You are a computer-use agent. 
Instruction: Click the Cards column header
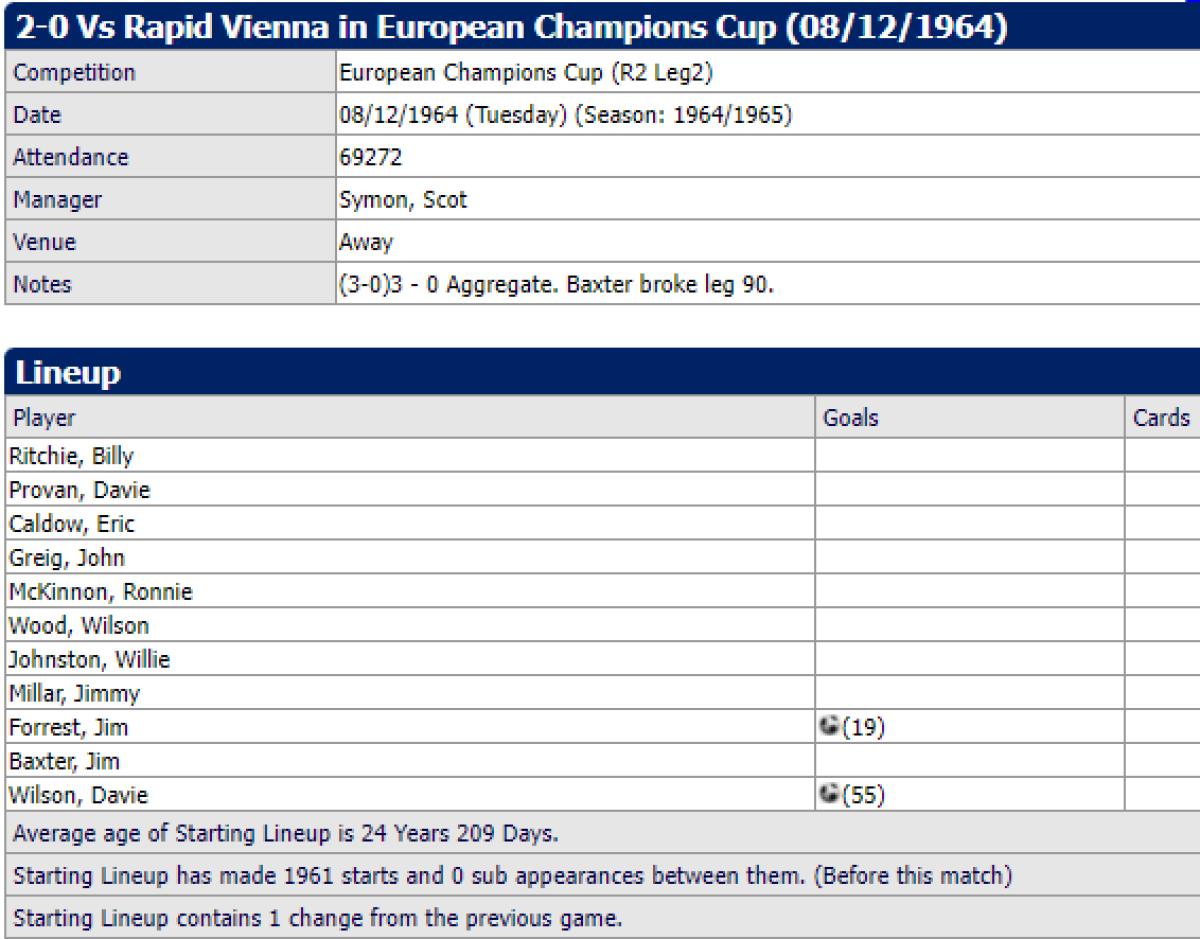click(1161, 417)
